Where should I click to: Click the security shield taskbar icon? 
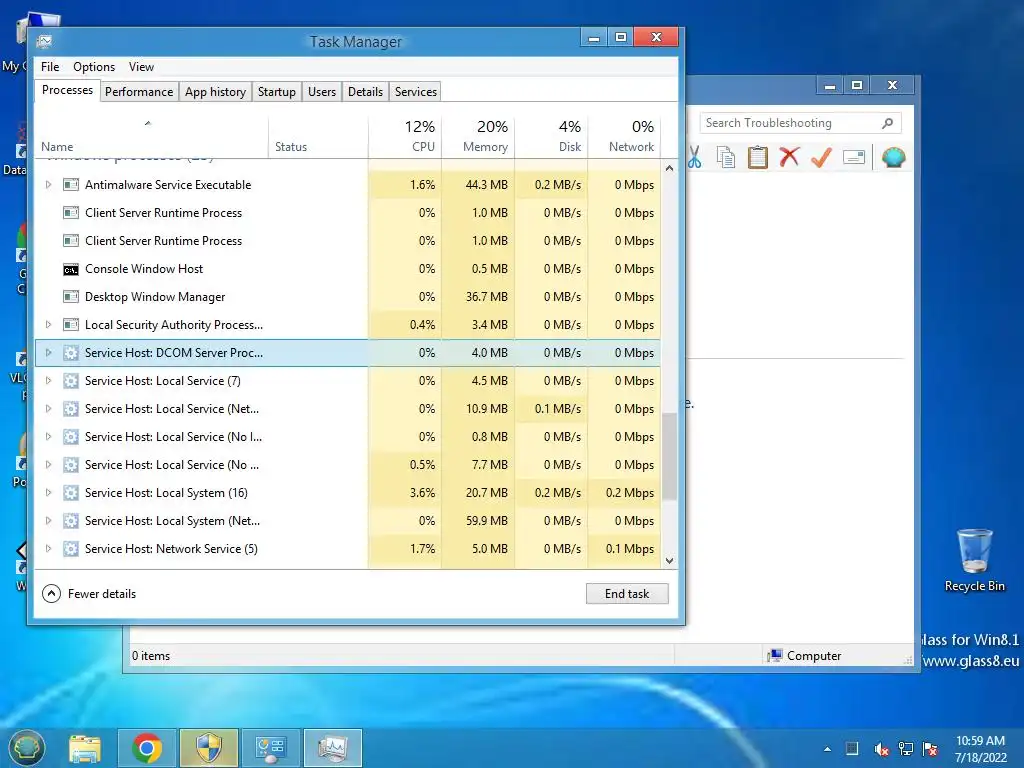pos(209,748)
